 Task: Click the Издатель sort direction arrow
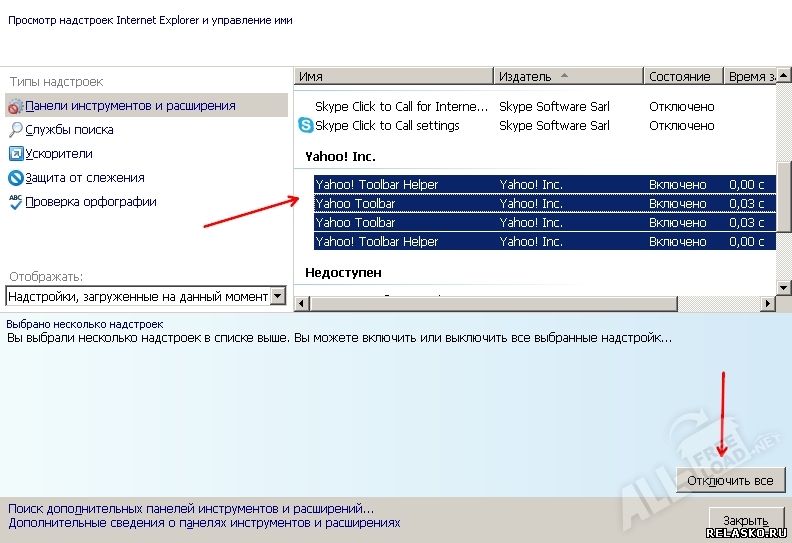click(564, 76)
